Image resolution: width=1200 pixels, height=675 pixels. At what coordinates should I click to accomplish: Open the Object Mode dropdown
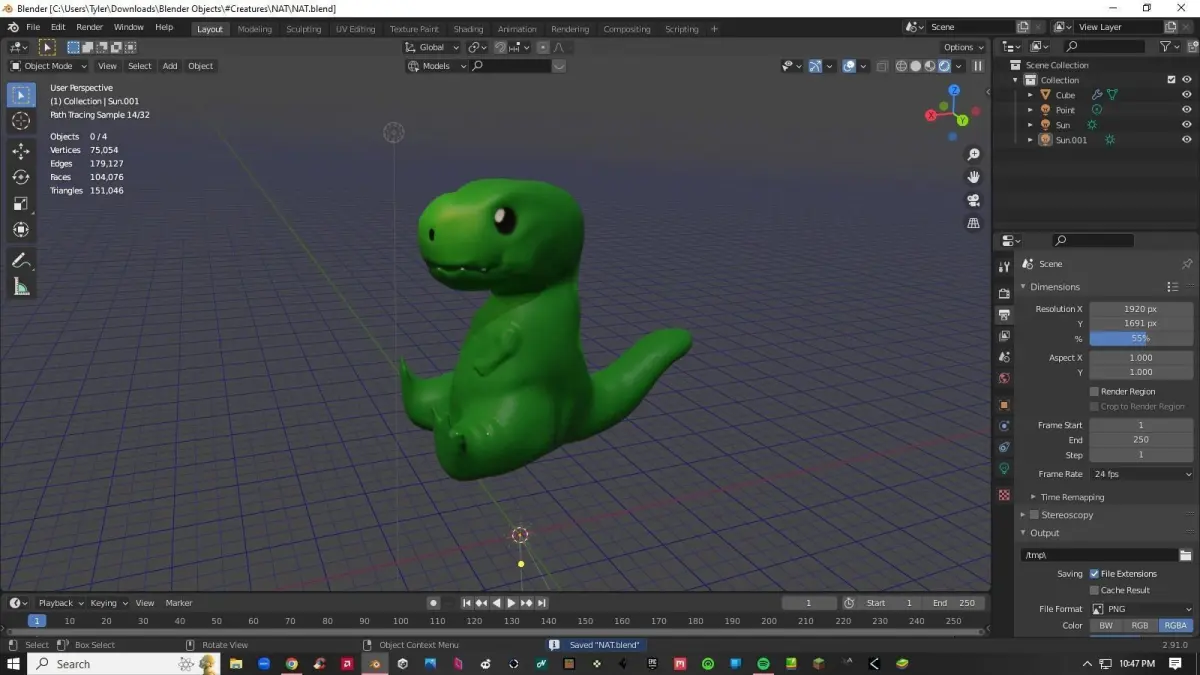[x=48, y=66]
